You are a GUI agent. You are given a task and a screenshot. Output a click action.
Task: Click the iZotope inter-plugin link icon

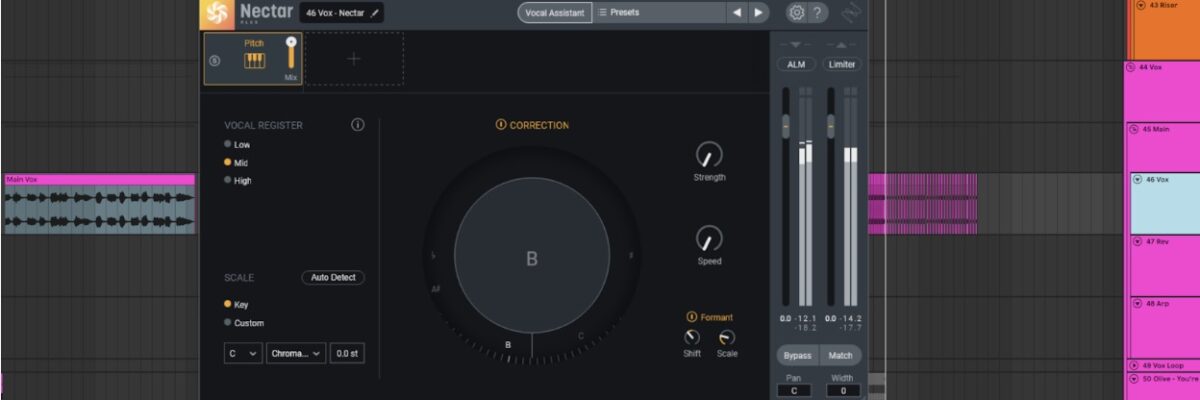click(852, 13)
